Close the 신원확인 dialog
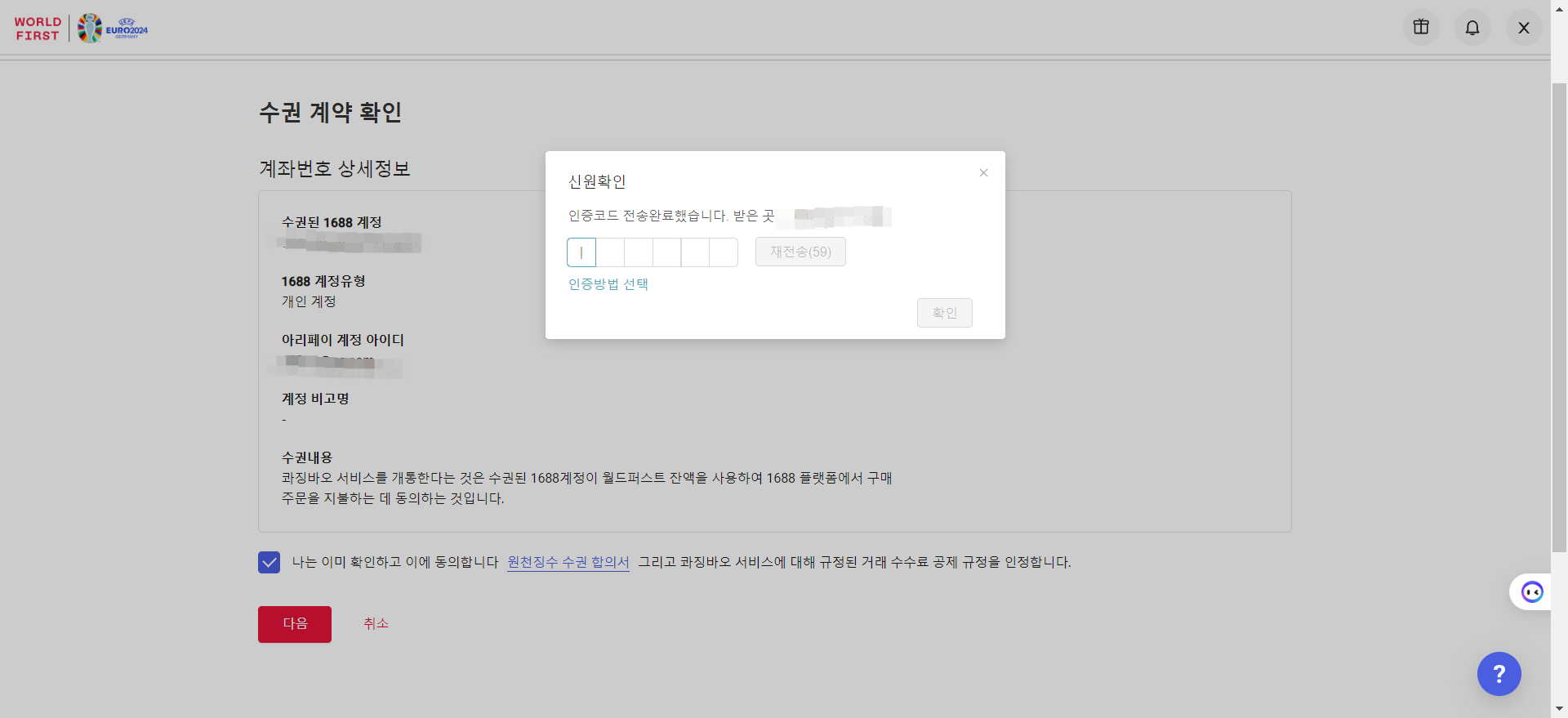Screen dimensions: 1568x718 983,172
